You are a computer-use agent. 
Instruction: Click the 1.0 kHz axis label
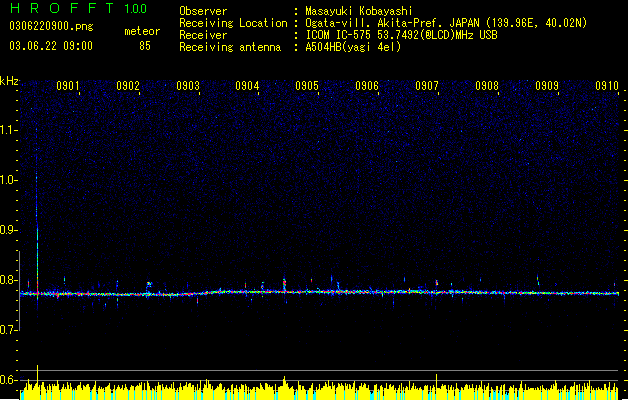[x=8, y=180]
